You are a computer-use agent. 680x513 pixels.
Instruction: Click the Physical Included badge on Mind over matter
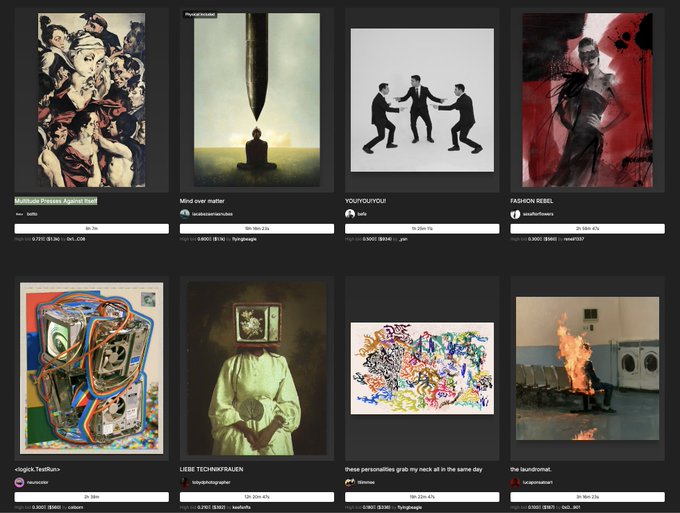pos(200,14)
